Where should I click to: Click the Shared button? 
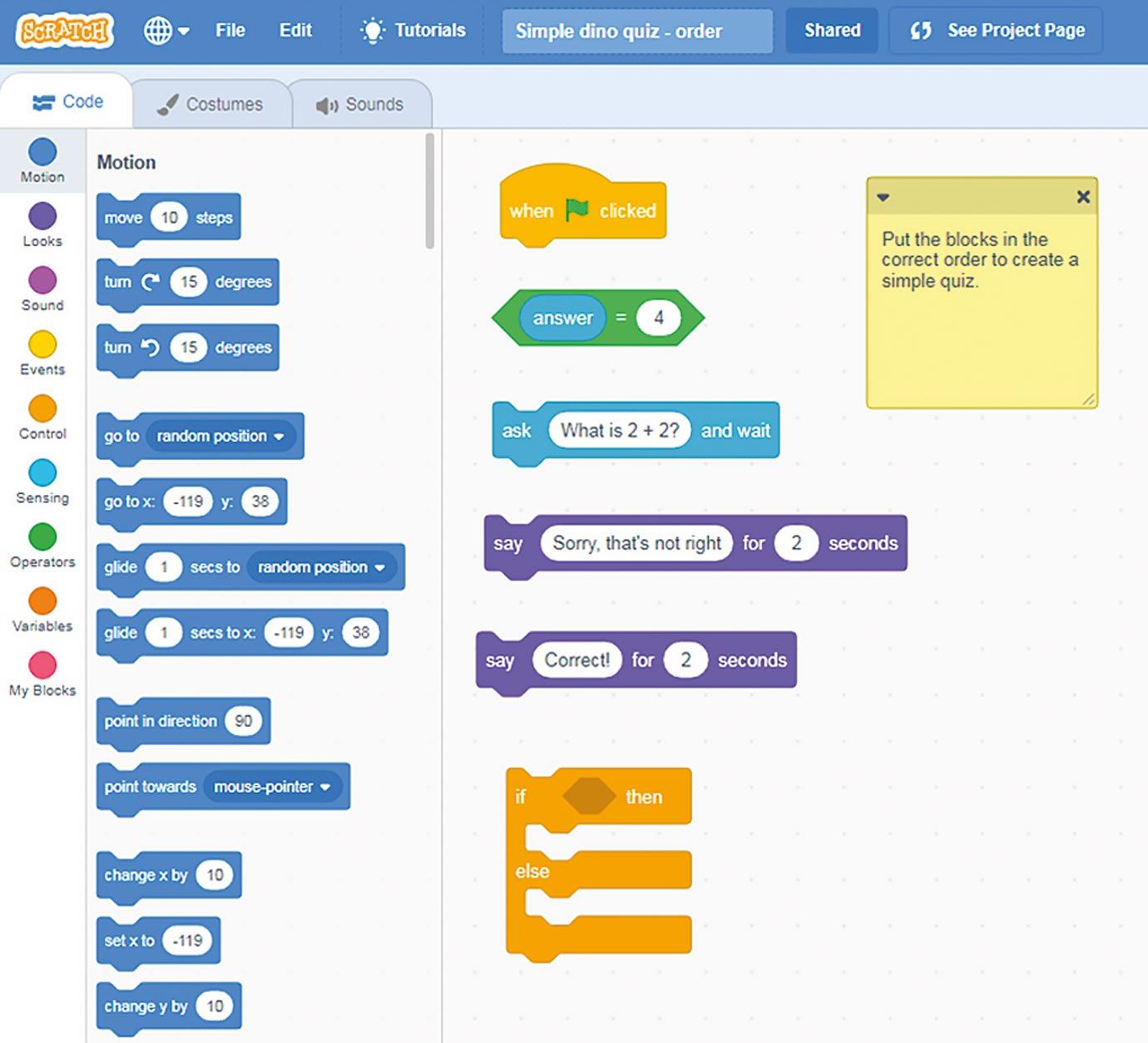pyautogui.click(x=832, y=31)
